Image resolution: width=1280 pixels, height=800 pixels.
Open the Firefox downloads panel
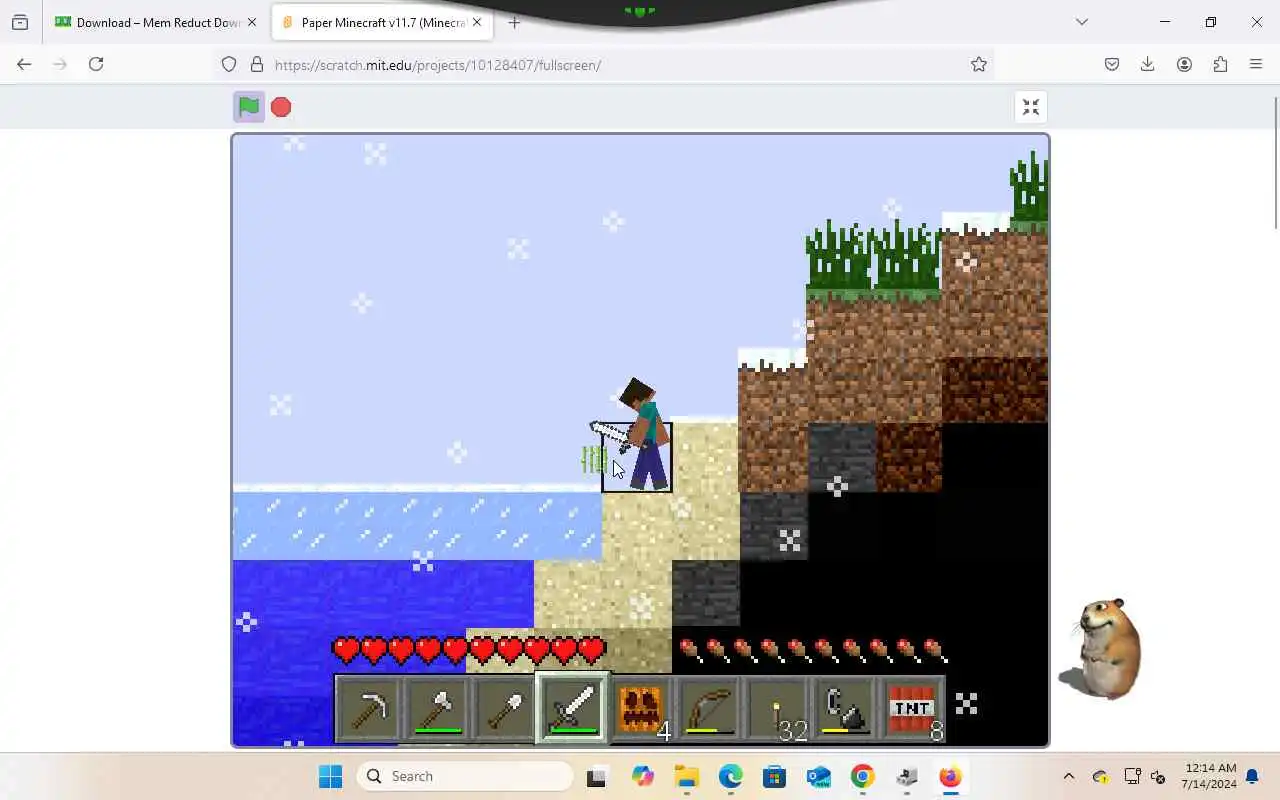coord(1148,64)
